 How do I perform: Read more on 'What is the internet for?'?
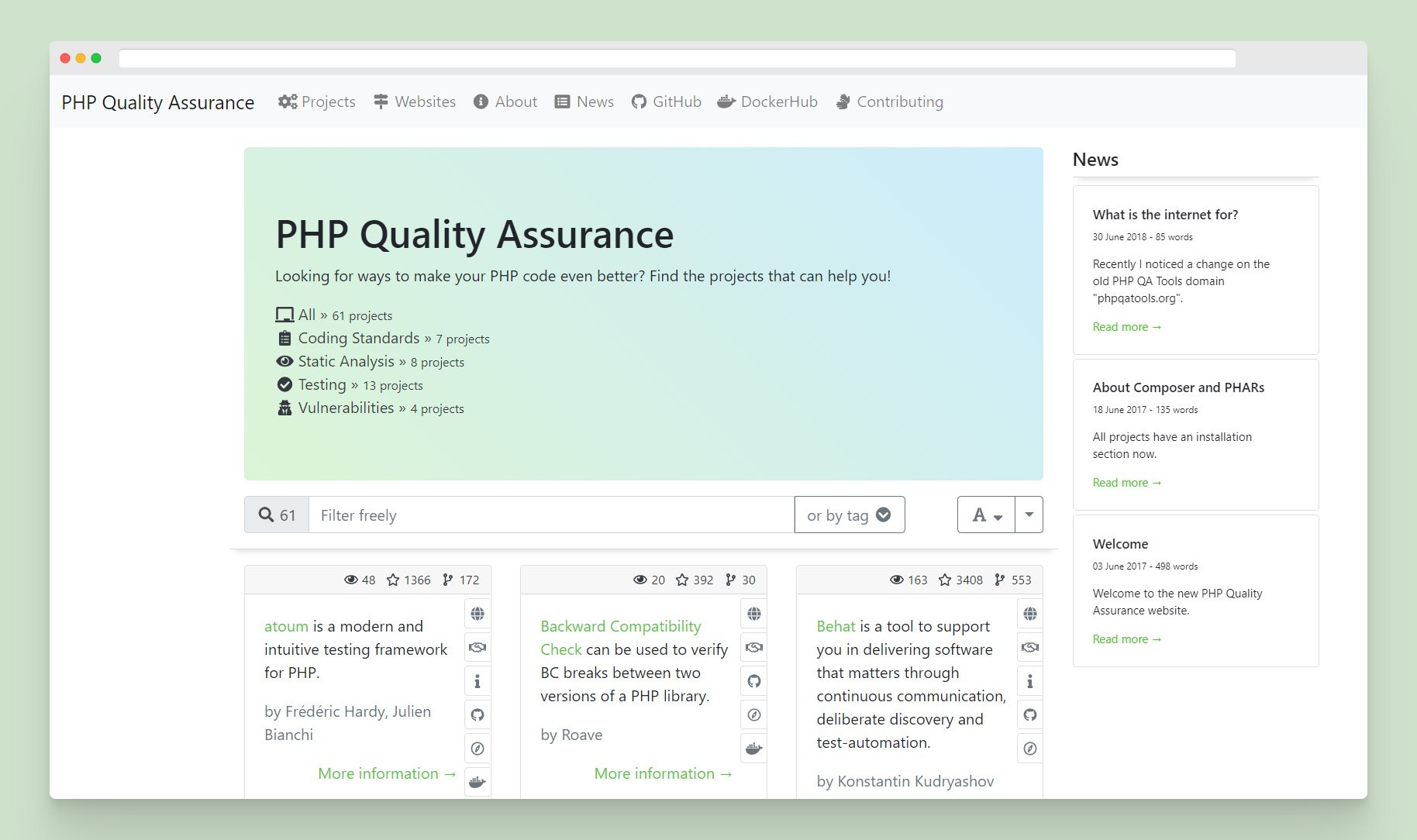coord(1127,327)
